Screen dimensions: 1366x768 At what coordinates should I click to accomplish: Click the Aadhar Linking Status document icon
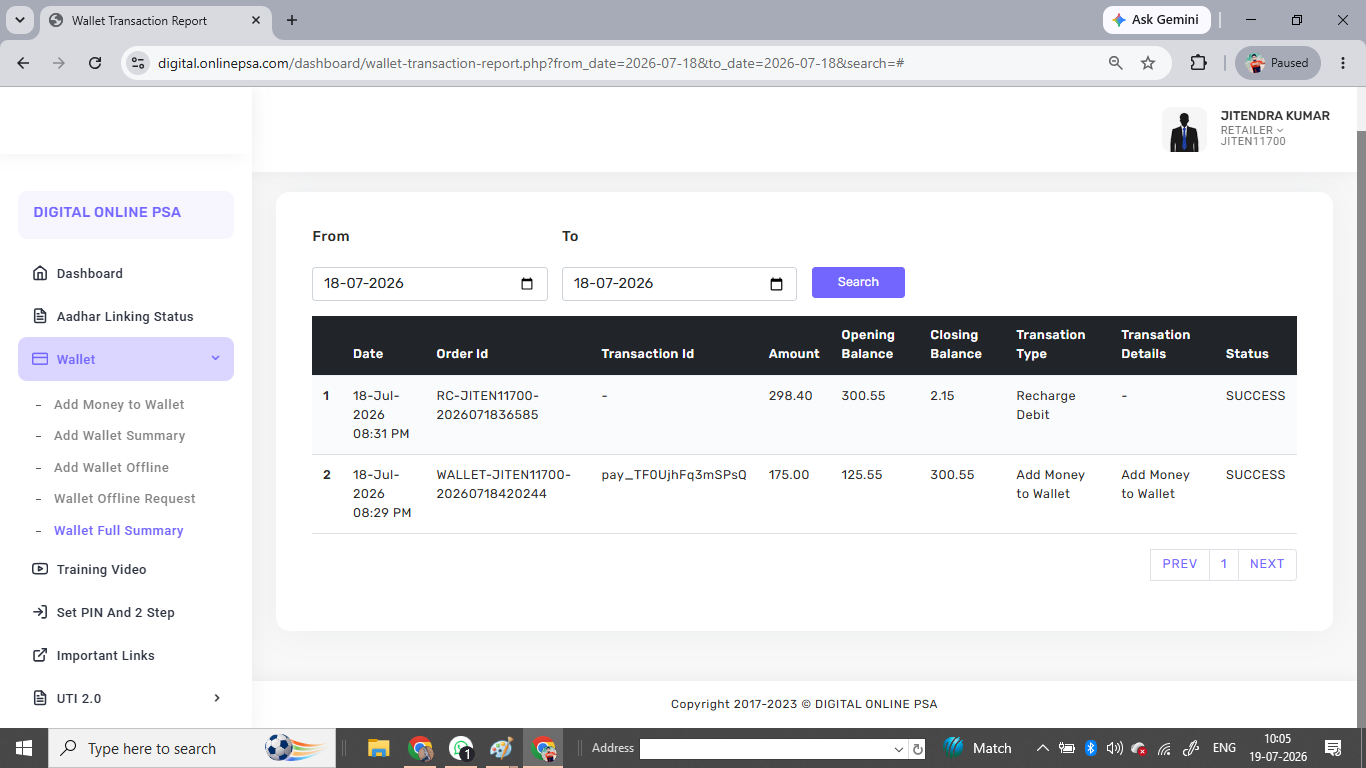40,316
